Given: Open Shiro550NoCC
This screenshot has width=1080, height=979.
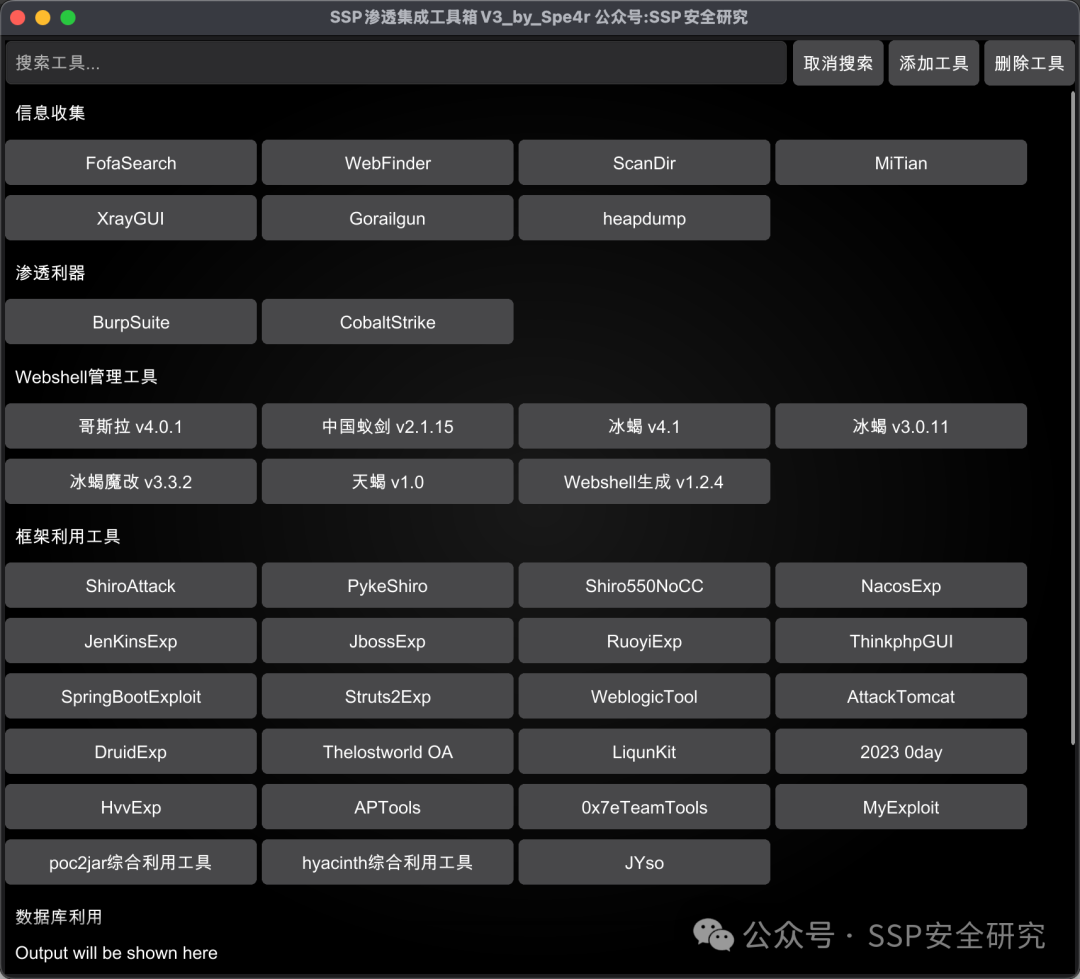Looking at the screenshot, I should [644, 586].
